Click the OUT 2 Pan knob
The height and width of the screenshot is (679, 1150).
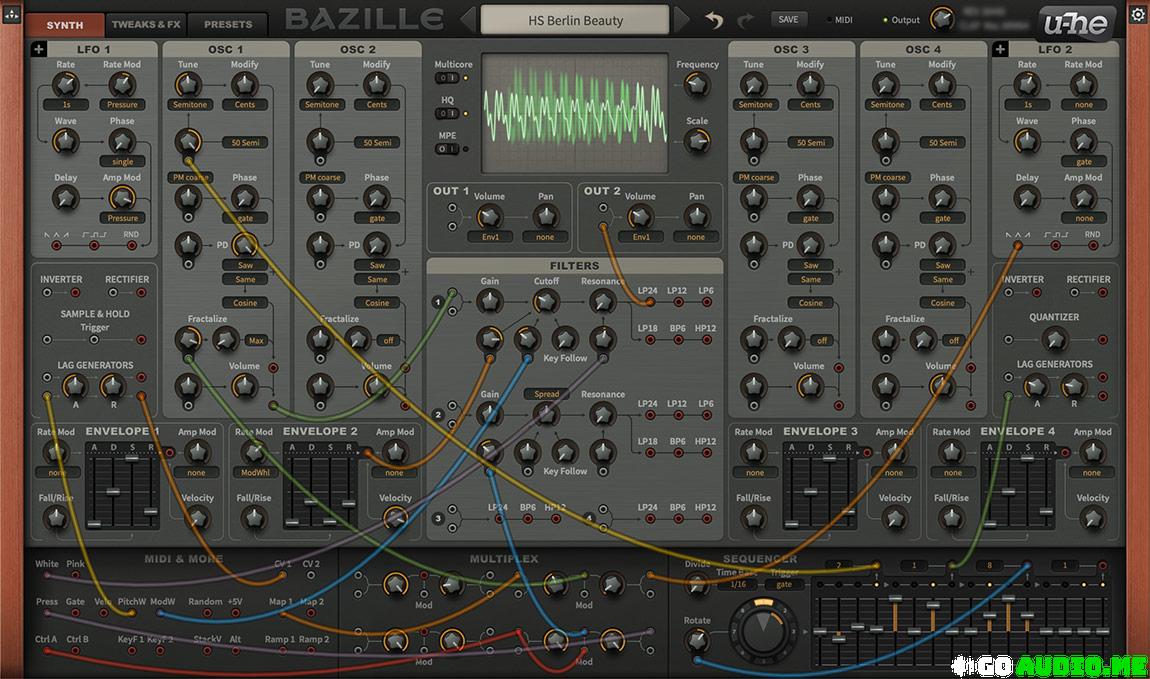click(696, 216)
